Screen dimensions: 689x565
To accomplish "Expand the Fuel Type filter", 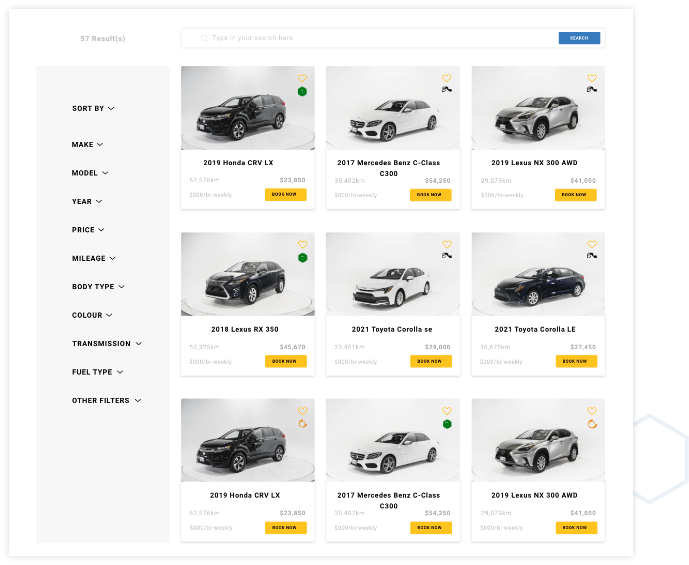I will point(97,372).
